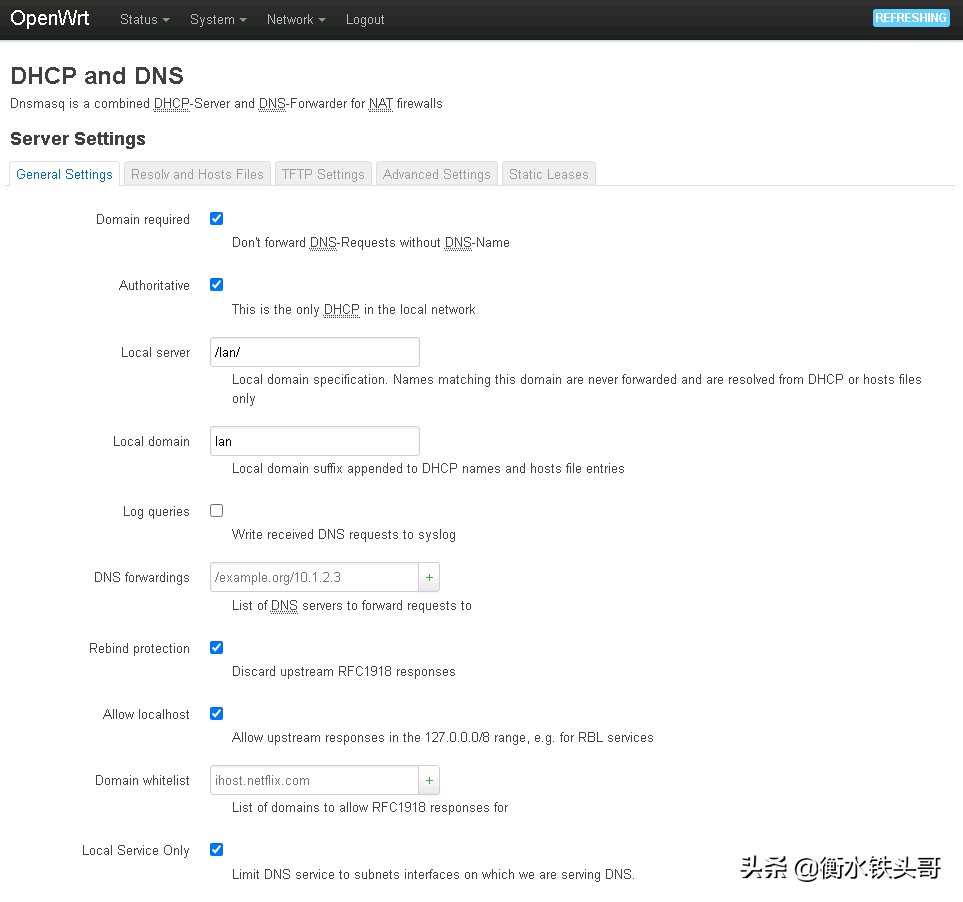Uncheck the Authoritative checkbox
This screenshot has height=902, width=963.
(216, 284)
